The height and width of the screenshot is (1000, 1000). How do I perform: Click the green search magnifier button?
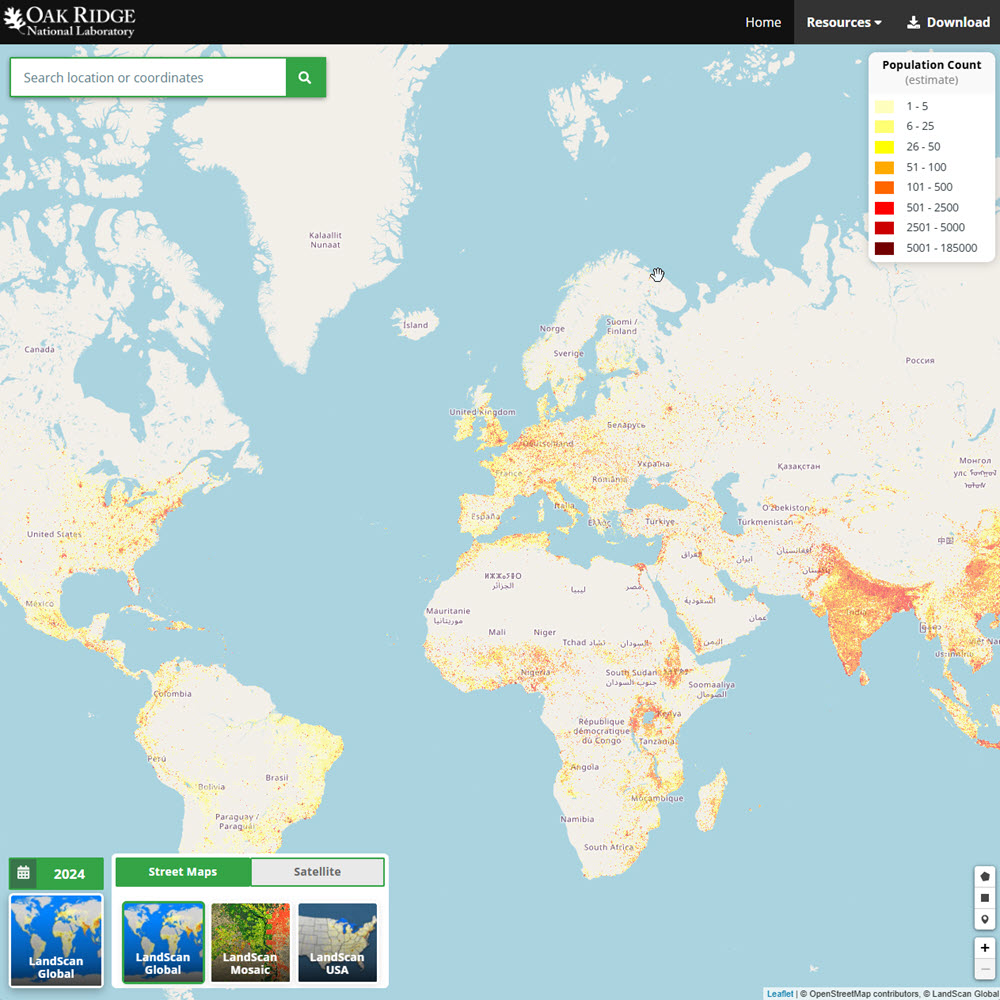click(x=305, y=77)
